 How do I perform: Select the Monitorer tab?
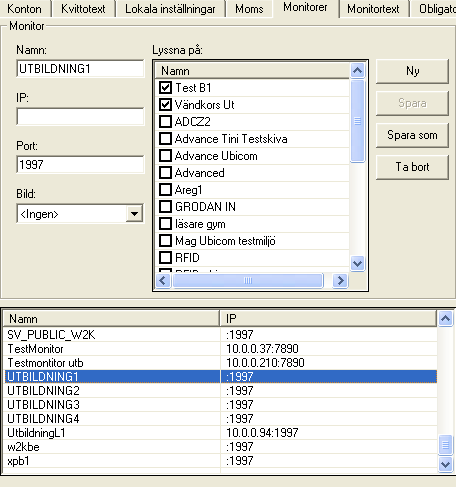(305, 7)
